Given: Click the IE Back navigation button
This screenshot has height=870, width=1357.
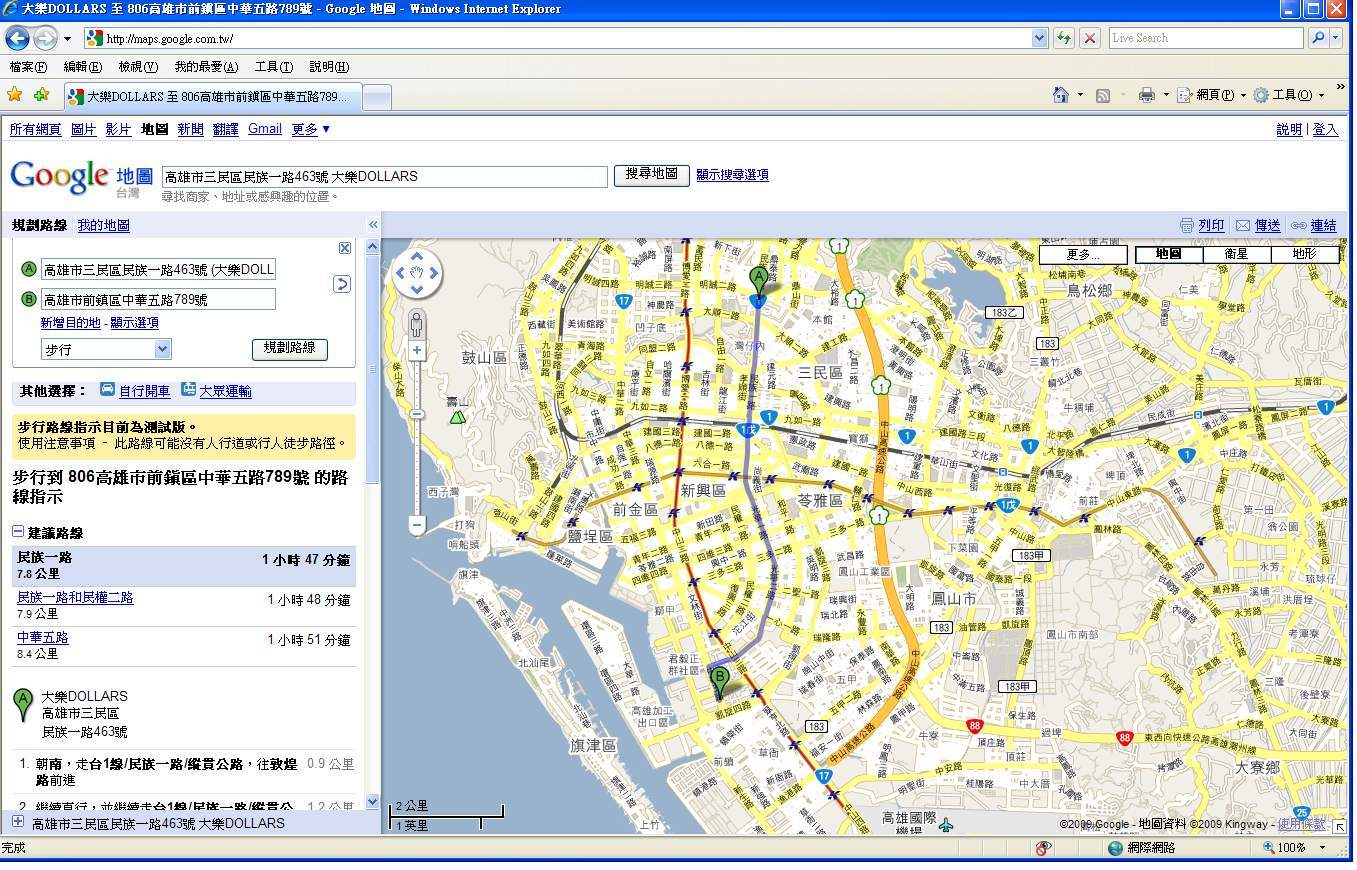Looking at the screenshot, I should click(17, 38).
